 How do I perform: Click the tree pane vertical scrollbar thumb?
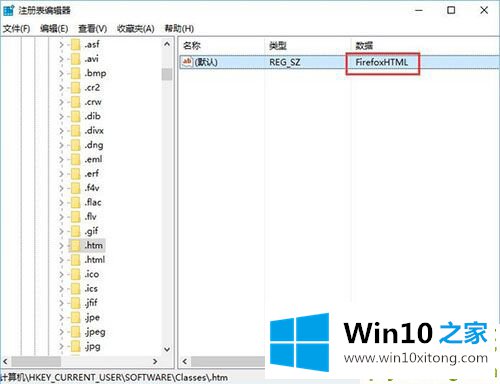coord(167,74)
